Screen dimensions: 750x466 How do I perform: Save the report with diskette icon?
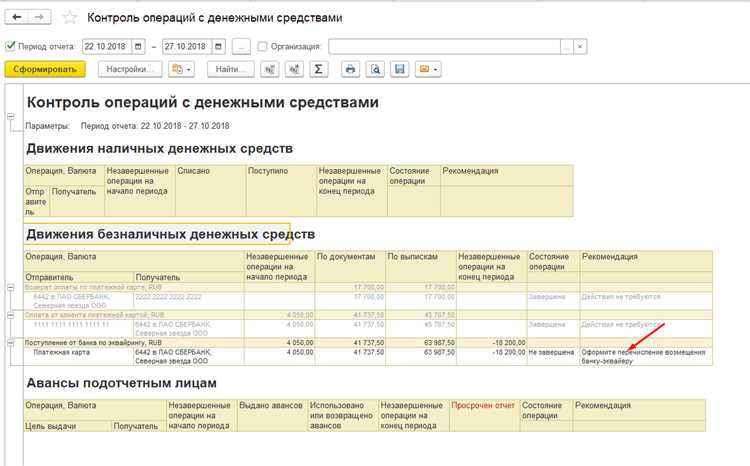point(400,69)
